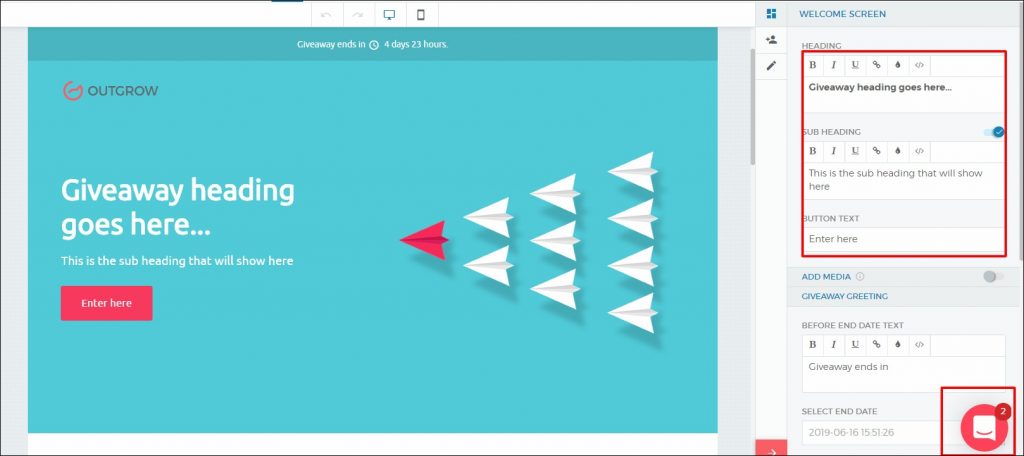This screenshot has height=456, width=1024.
Task: Enable the Add Media toggle
Action: [x=992, y=277]
